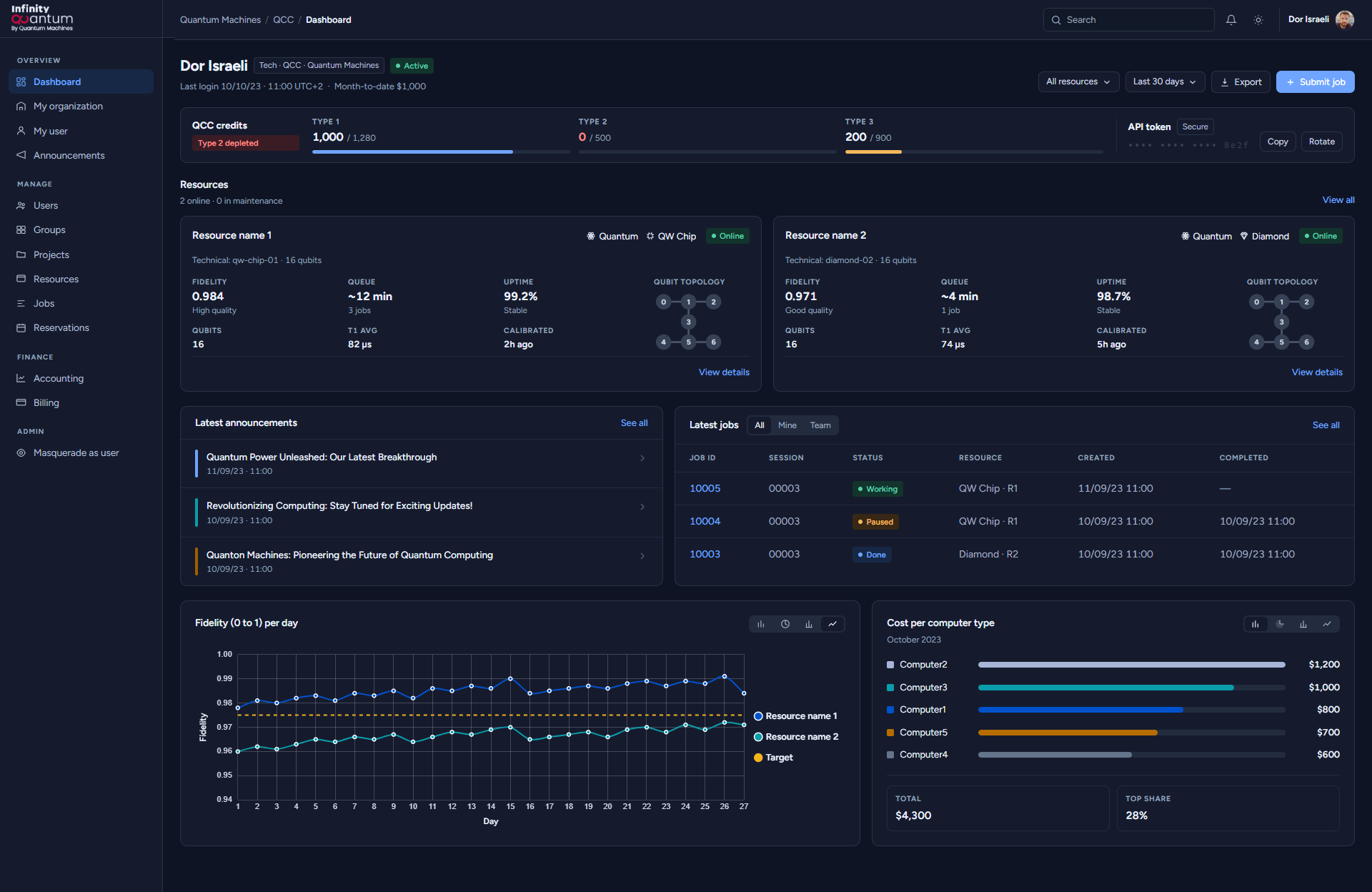Click the Type 2 depleted warning badge
Viewport: 1372px width, 892px height.
[245, 143]
